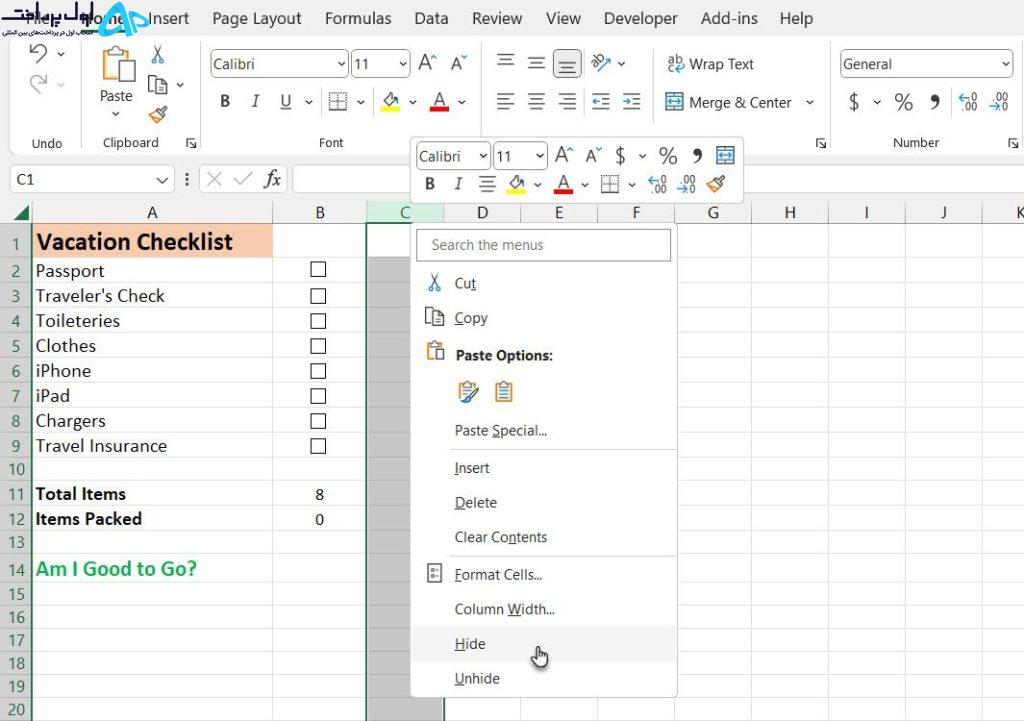The image size is (1024, 721).
Task: Click the Undo arrow icon
Action: (39, 54)
